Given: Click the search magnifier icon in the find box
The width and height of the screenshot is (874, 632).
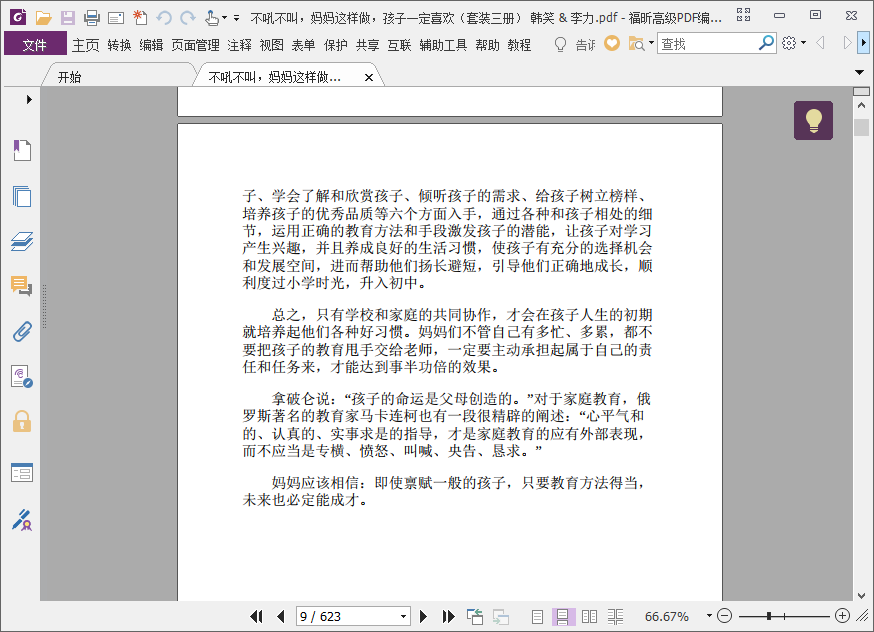Looking at the screenshot, I should 767,42.
